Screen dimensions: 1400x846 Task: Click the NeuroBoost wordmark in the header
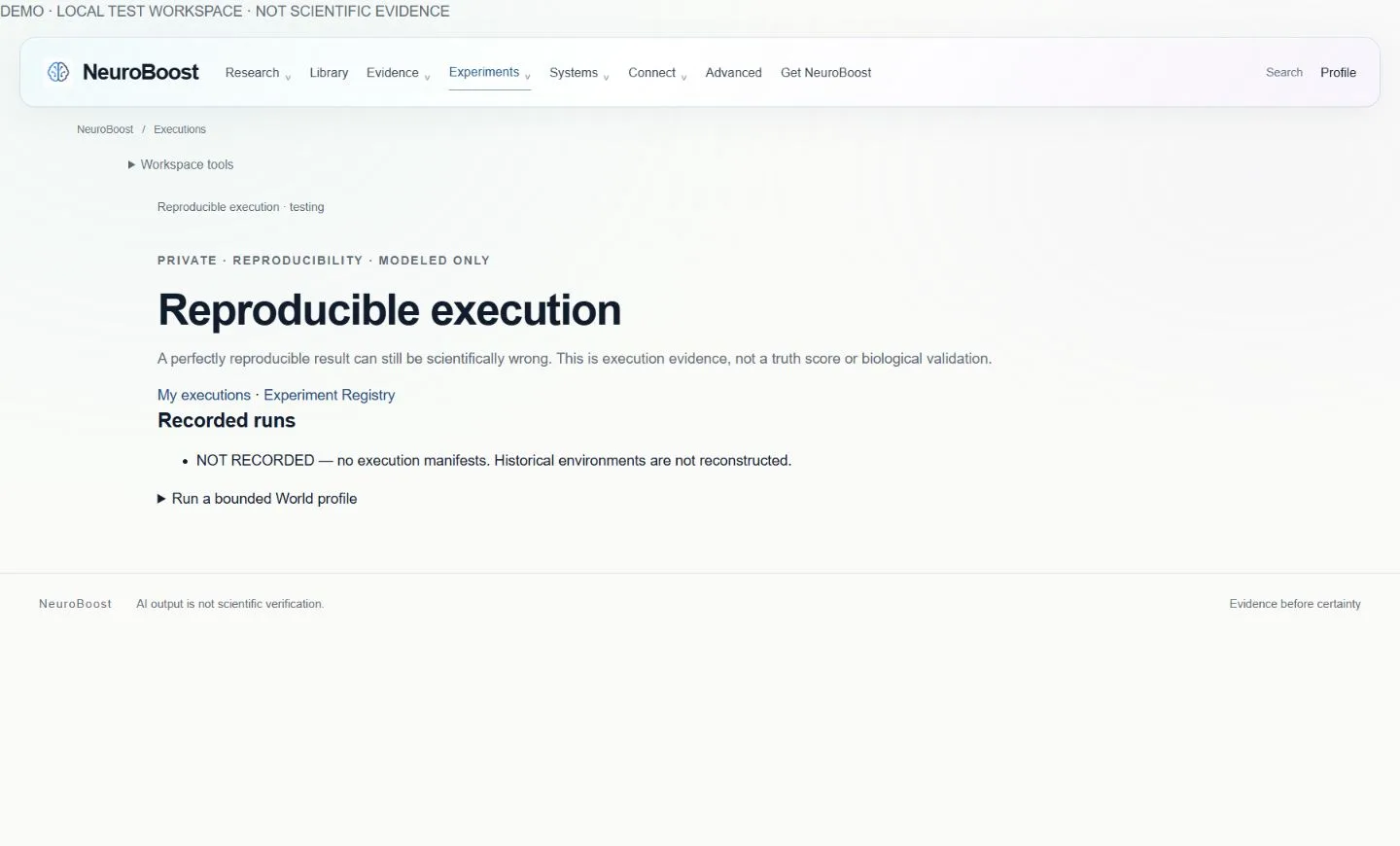point(141,72)
